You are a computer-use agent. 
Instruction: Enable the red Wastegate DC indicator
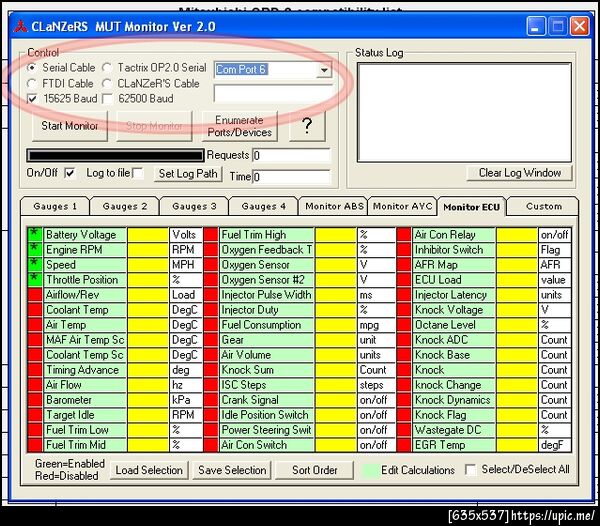coord(404,430)
